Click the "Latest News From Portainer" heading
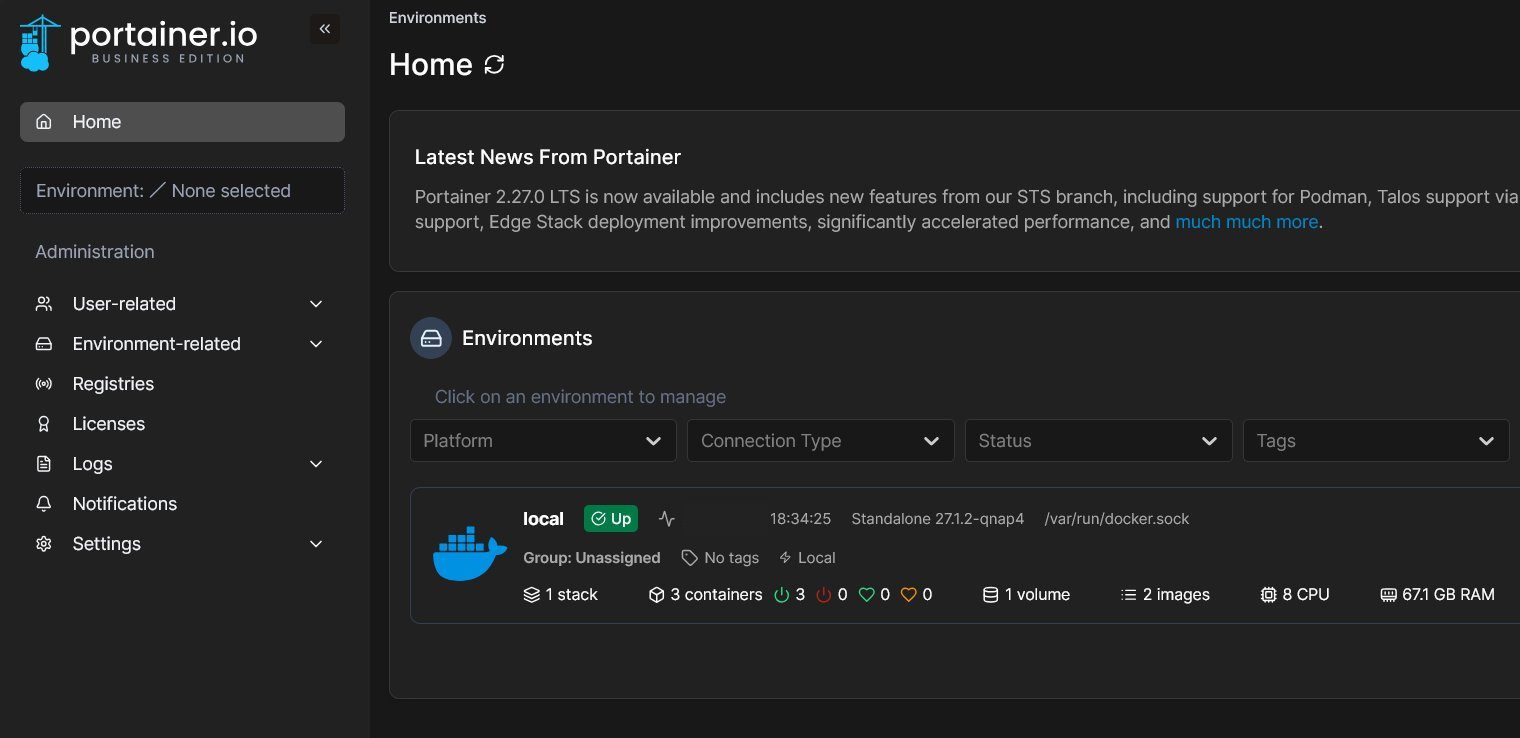 point(548,157)
